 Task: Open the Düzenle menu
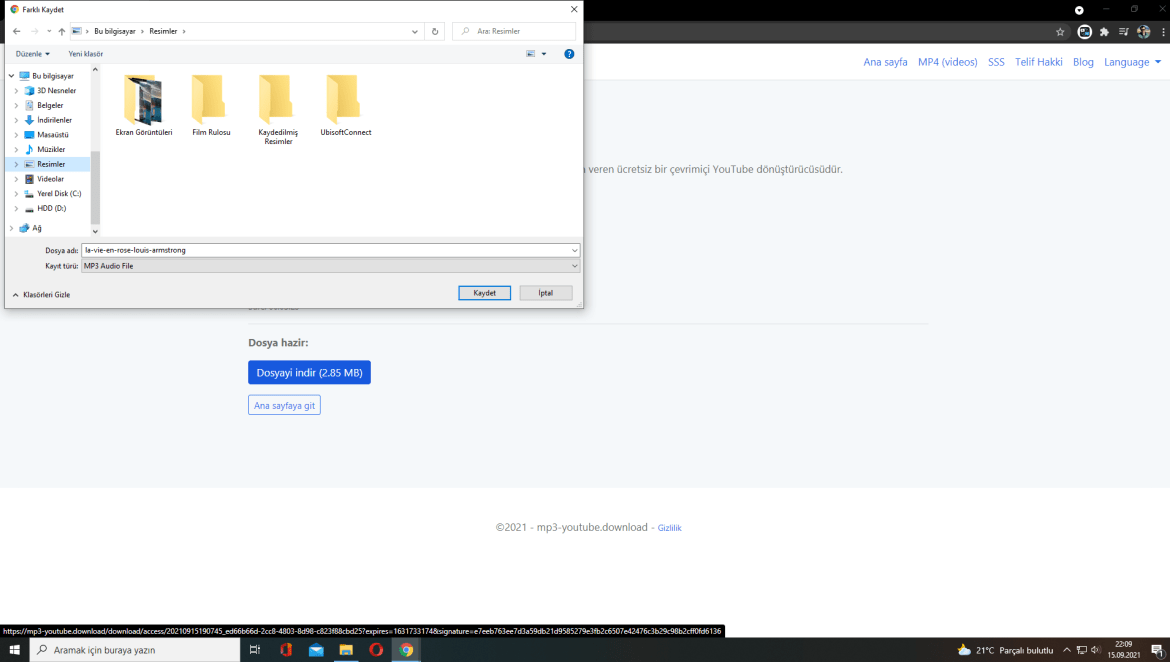(33, 54)
